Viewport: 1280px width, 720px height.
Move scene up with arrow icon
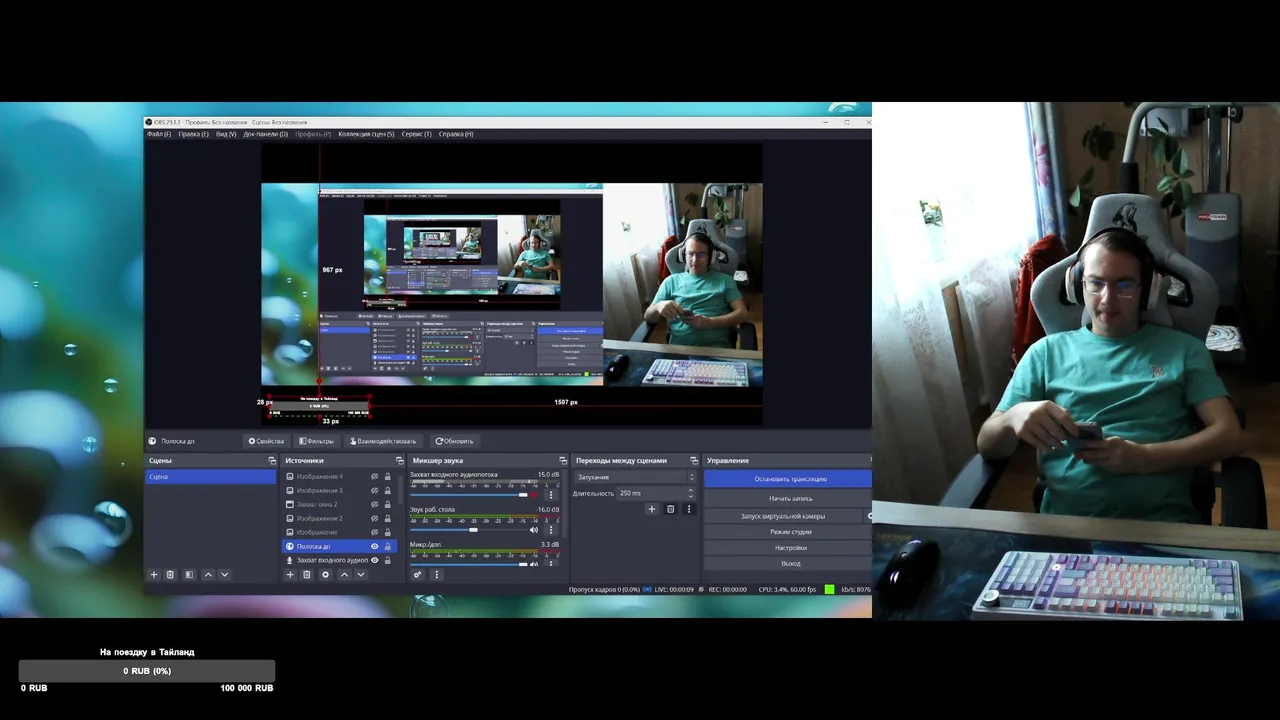point(208,575)
